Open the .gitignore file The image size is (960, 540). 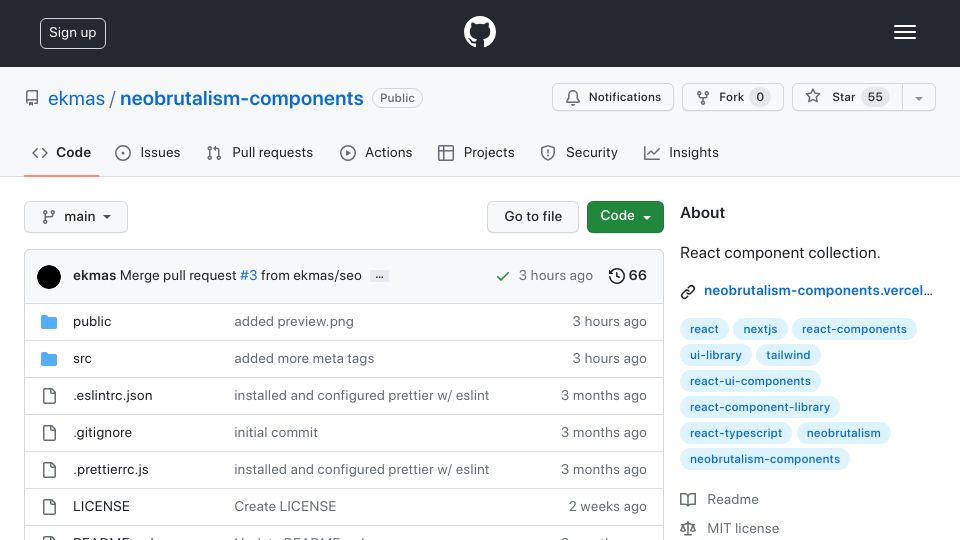102,433
